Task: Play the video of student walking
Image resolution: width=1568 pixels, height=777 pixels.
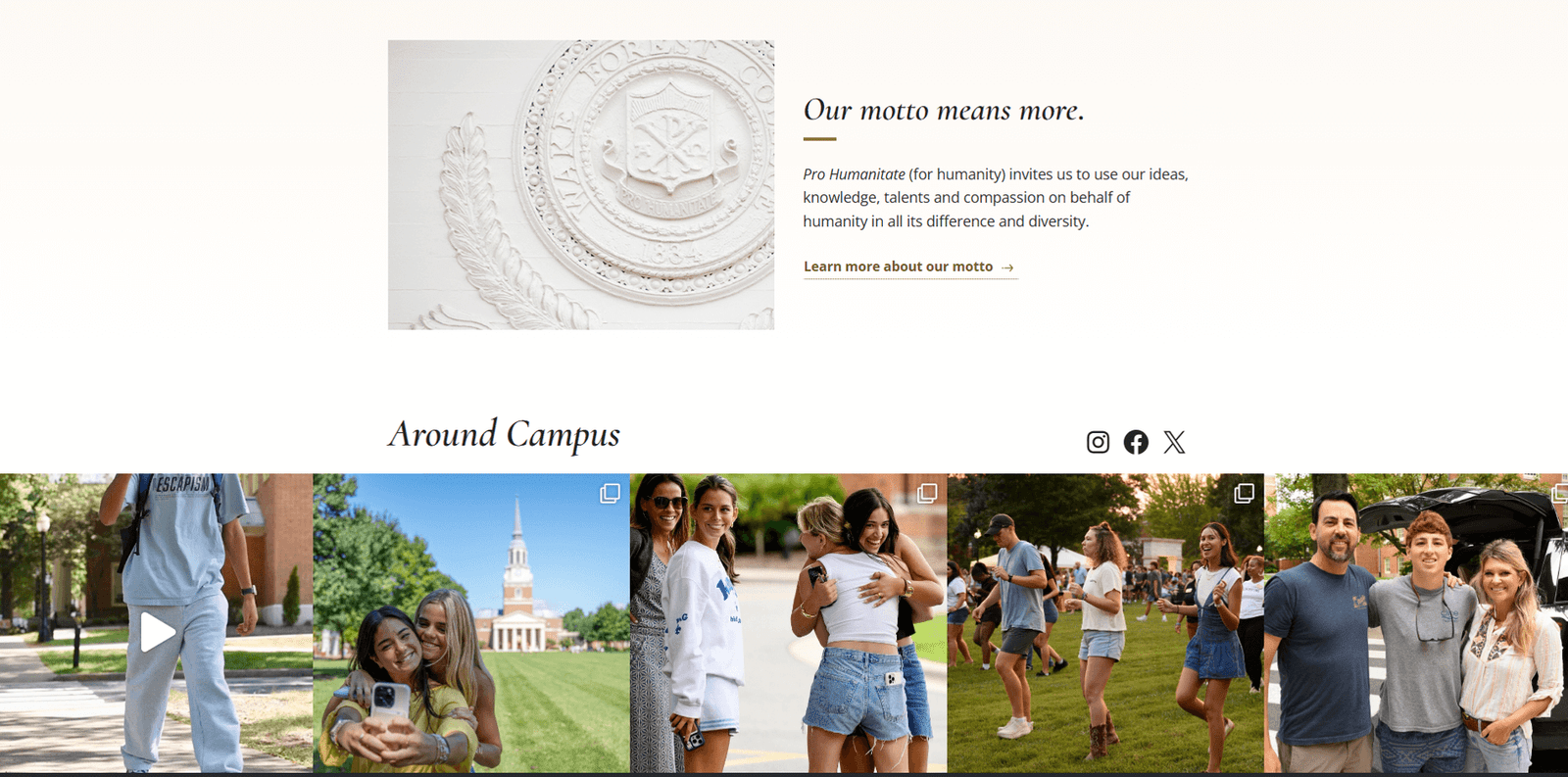Action: pos(157,632)
